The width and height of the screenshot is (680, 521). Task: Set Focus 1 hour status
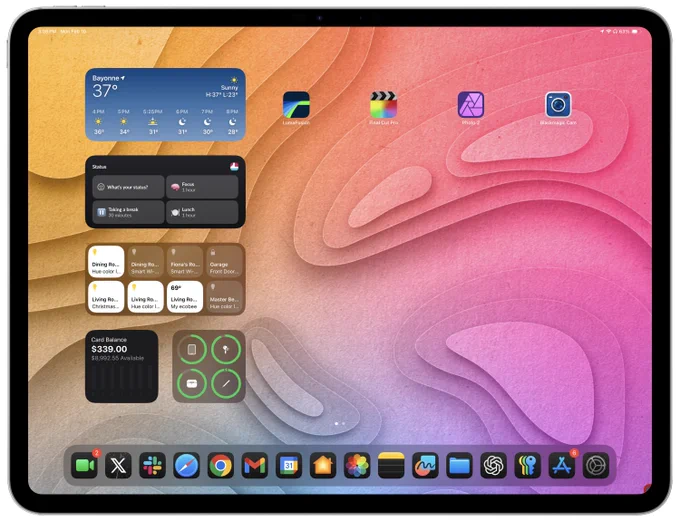[x=202, y=187]
